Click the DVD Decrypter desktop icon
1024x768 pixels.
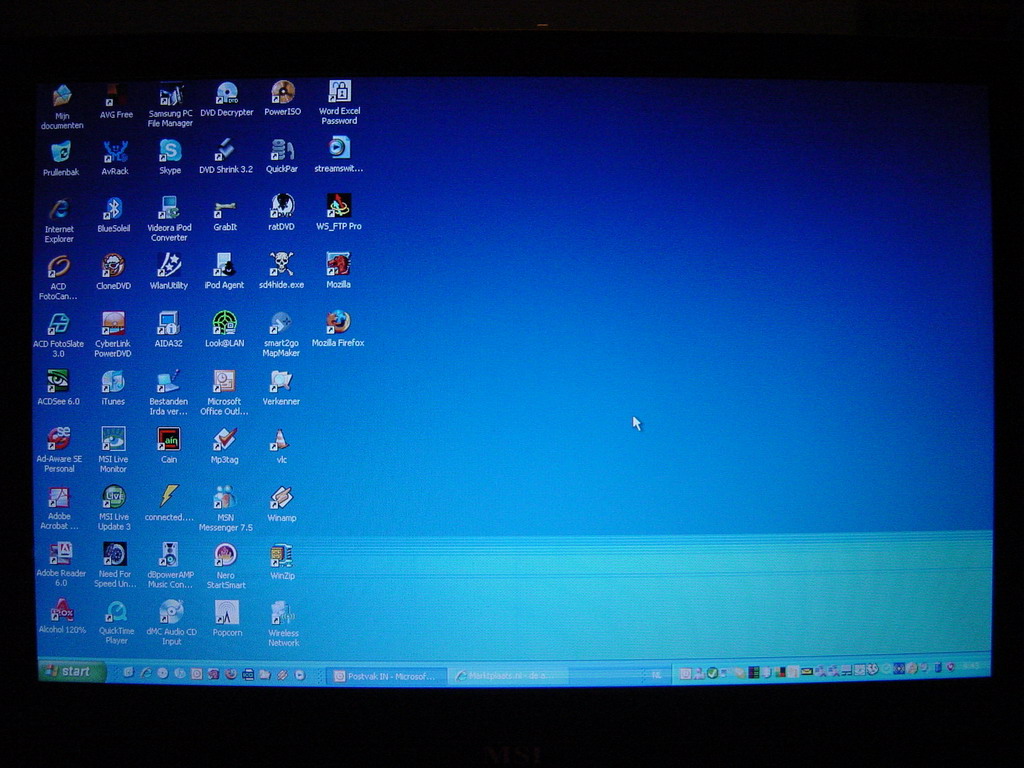click(227, 99)
